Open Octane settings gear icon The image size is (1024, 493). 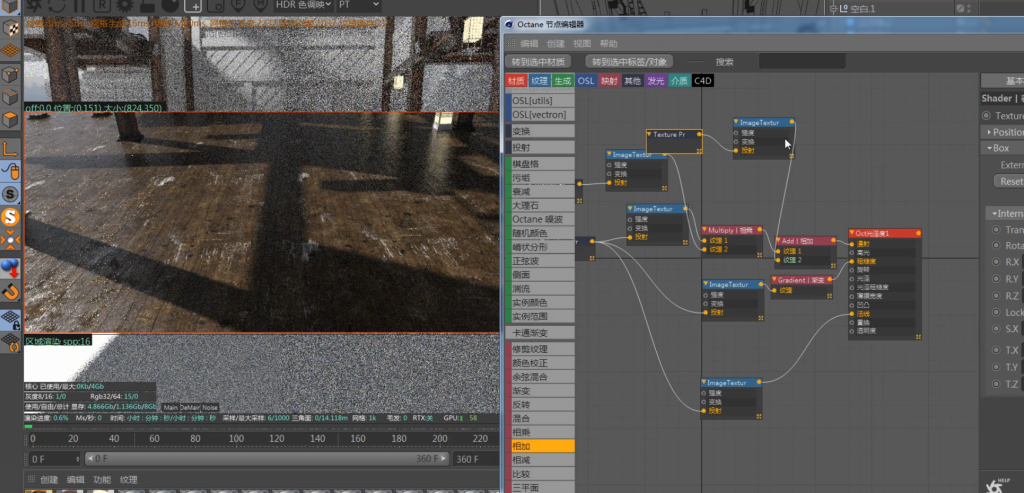point(124,5)
